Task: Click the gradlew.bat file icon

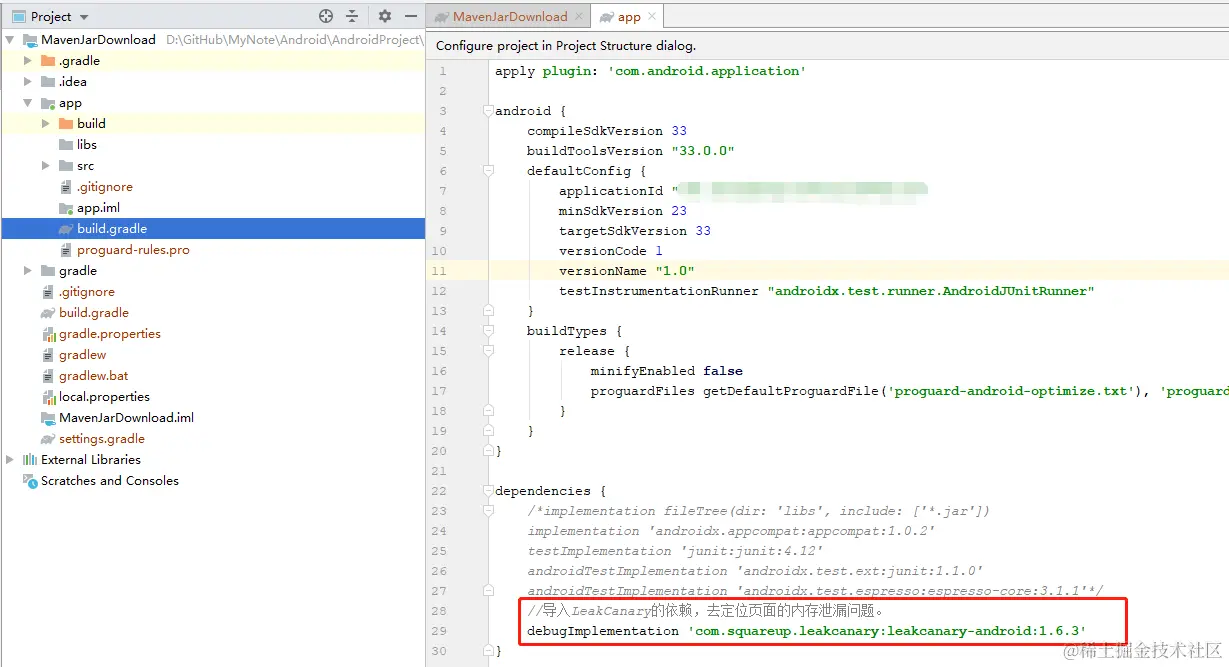Action: click(x=48, y=376)
